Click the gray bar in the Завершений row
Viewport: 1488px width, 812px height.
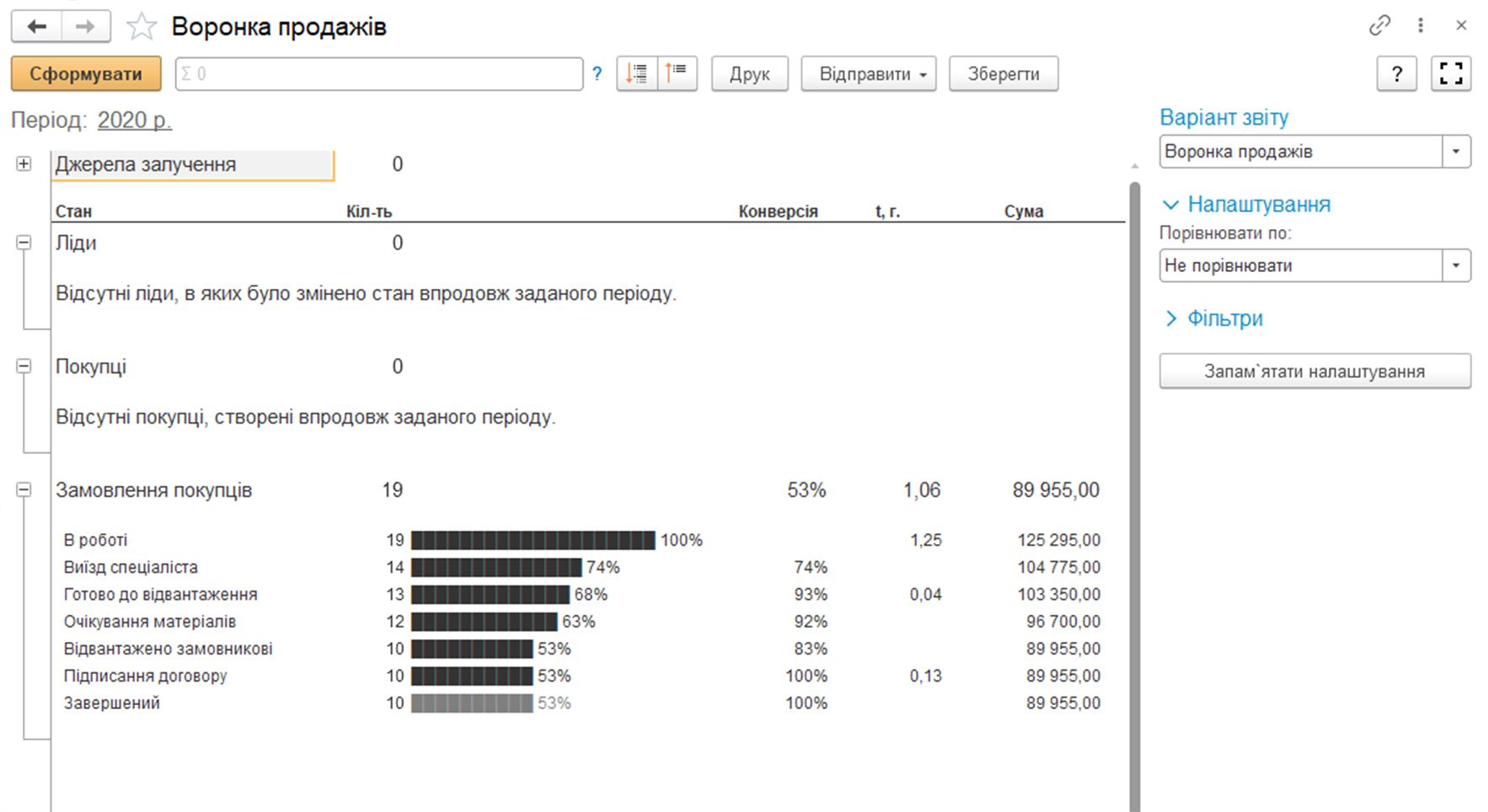472,702
